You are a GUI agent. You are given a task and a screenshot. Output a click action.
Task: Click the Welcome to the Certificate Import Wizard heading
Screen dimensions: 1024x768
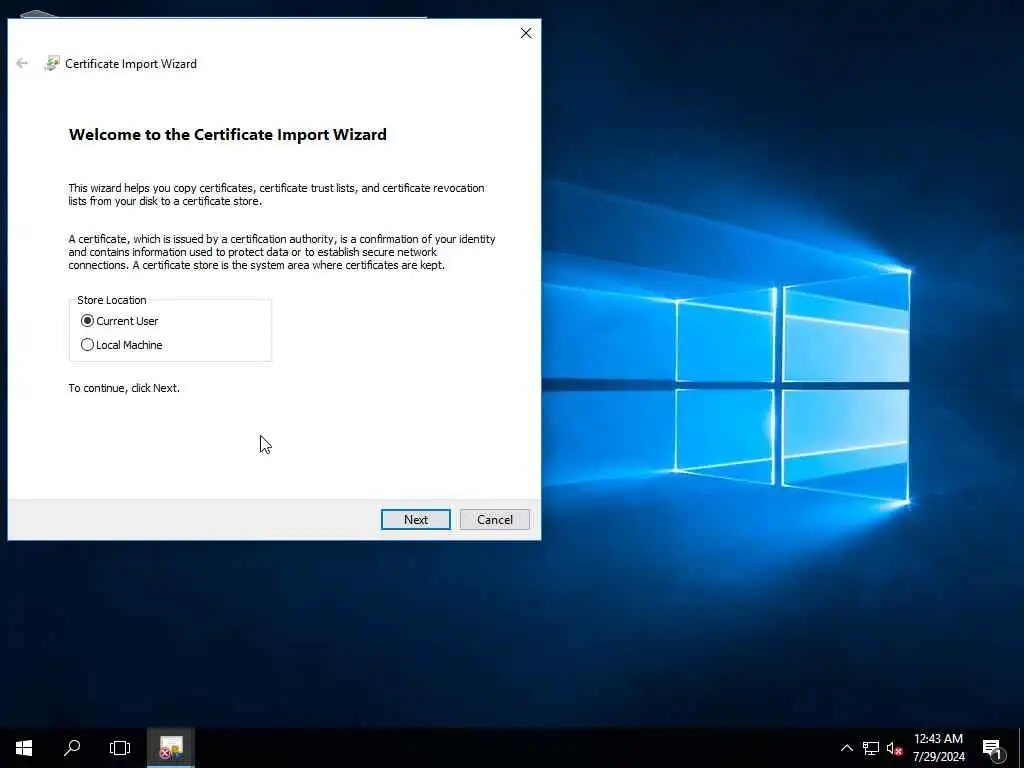[x=227, y=135]
